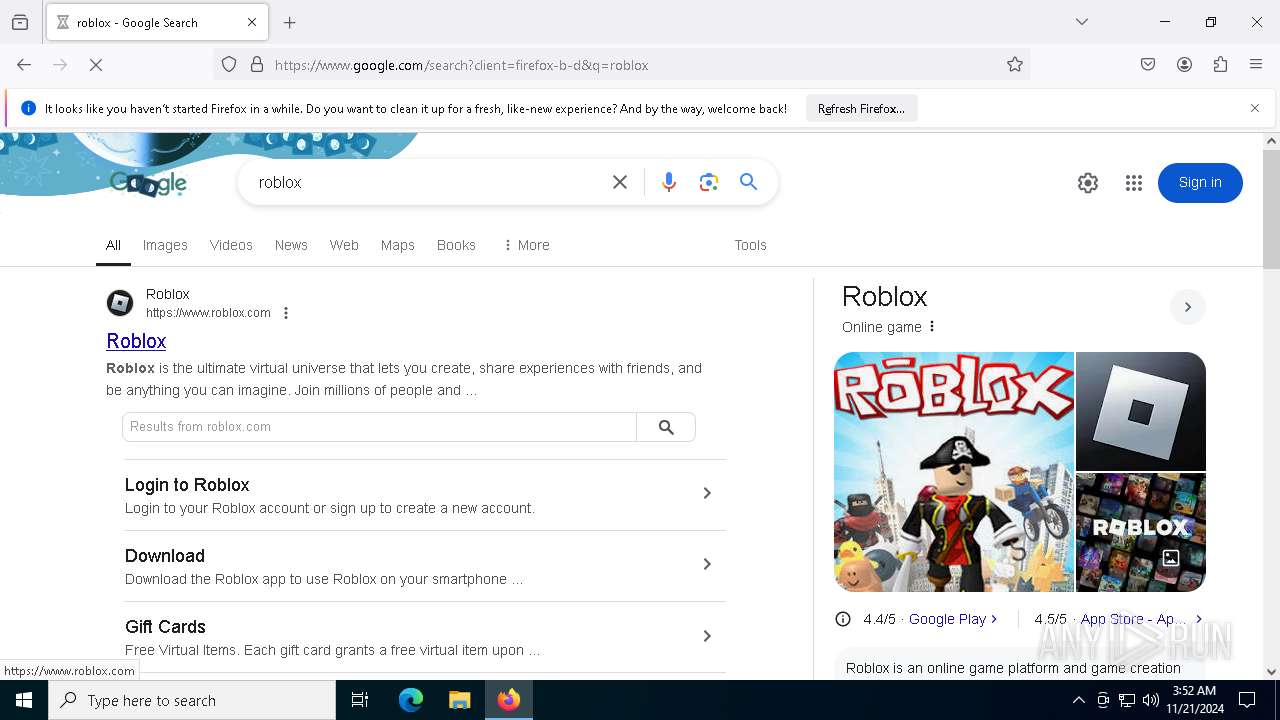Focus Results from roblox.com field

click(379, 427)
